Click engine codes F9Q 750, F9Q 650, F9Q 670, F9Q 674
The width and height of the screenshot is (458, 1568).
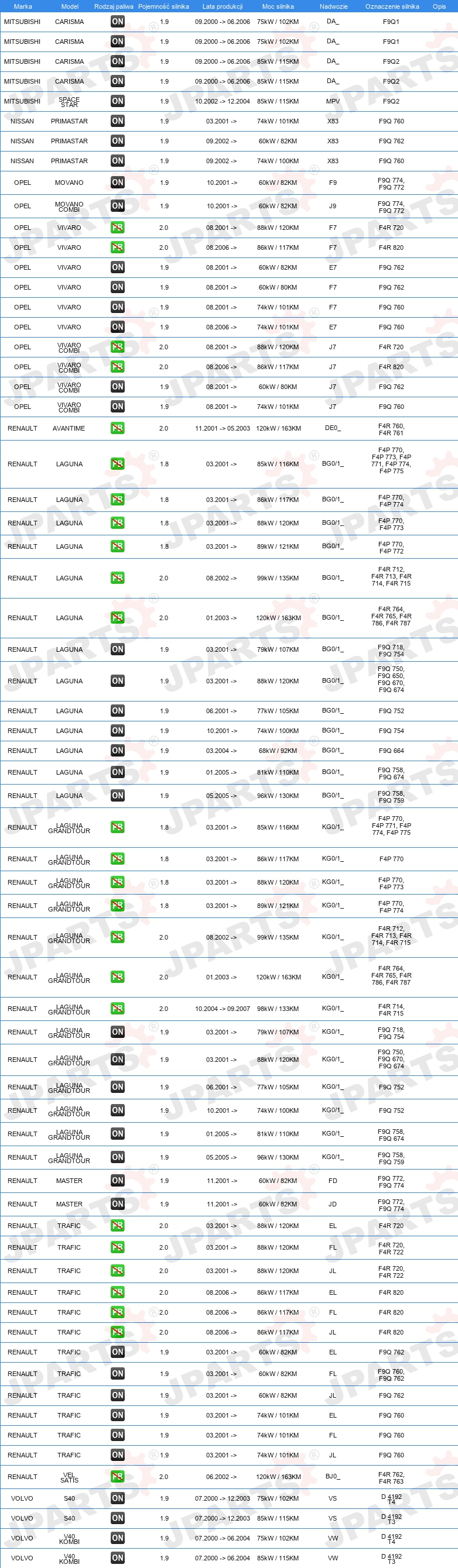[x=391, y=679]
